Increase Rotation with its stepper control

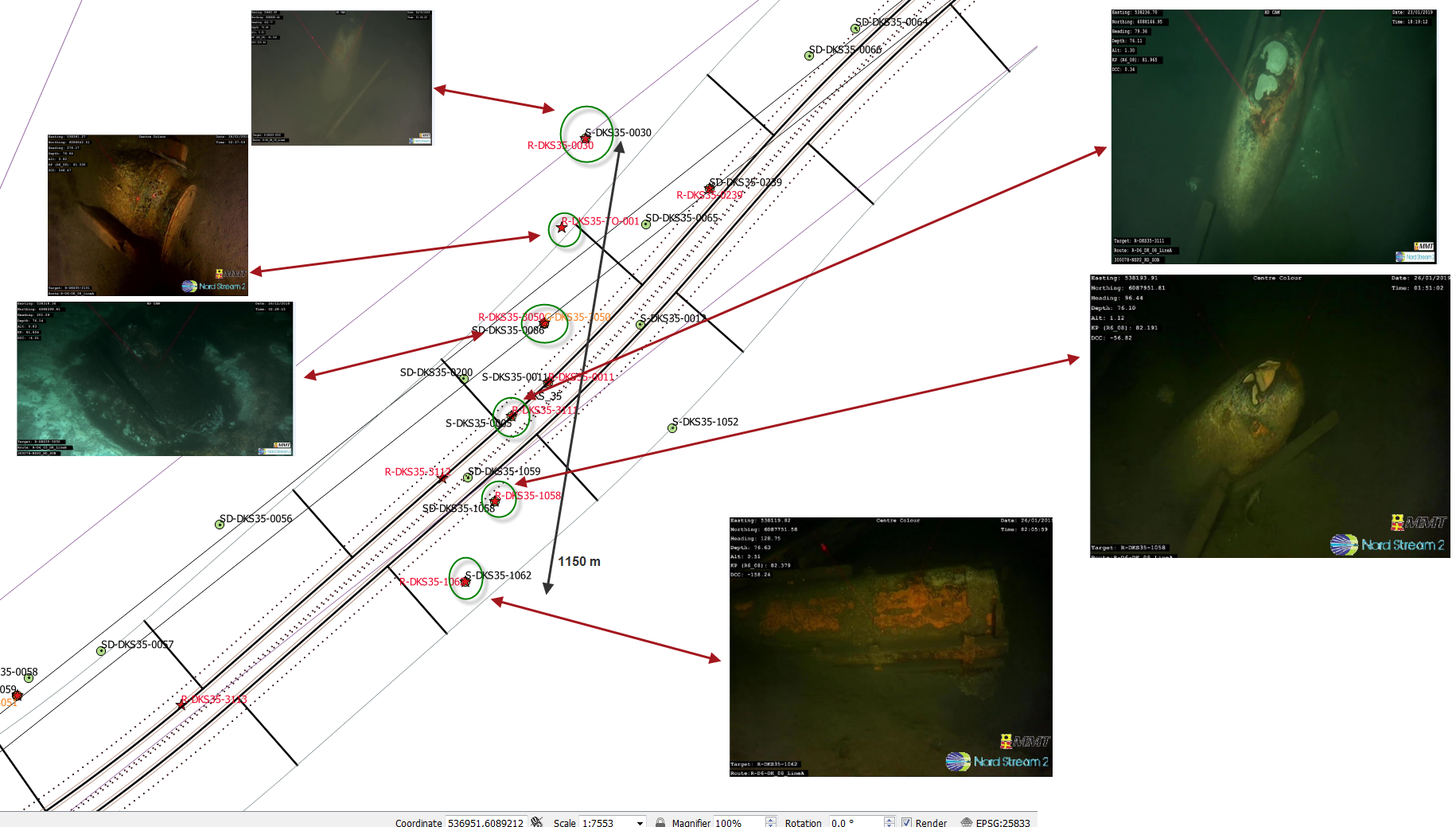click(890, 819)
